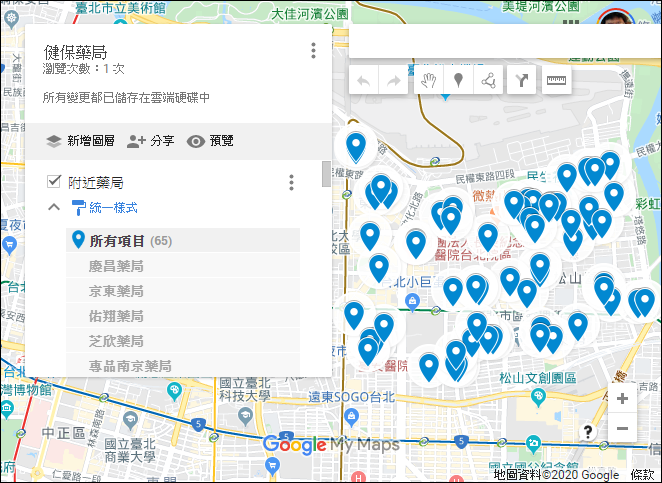Select the 所有項目 (65) group row
The height and width of the screenshot is (483, 662).
[x=183, y=241]
